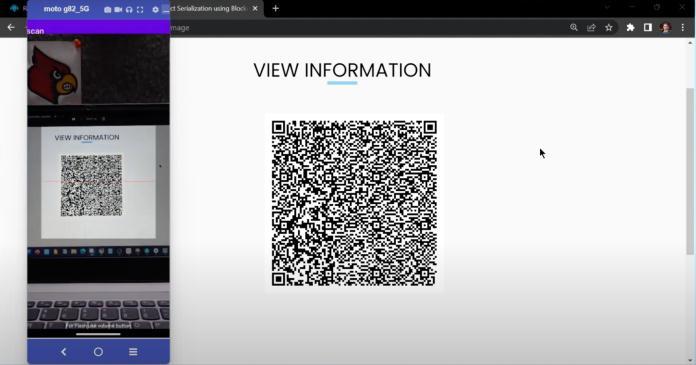Tap the Android back button on the phone
The image size is (696, 365).
[63, 352]
